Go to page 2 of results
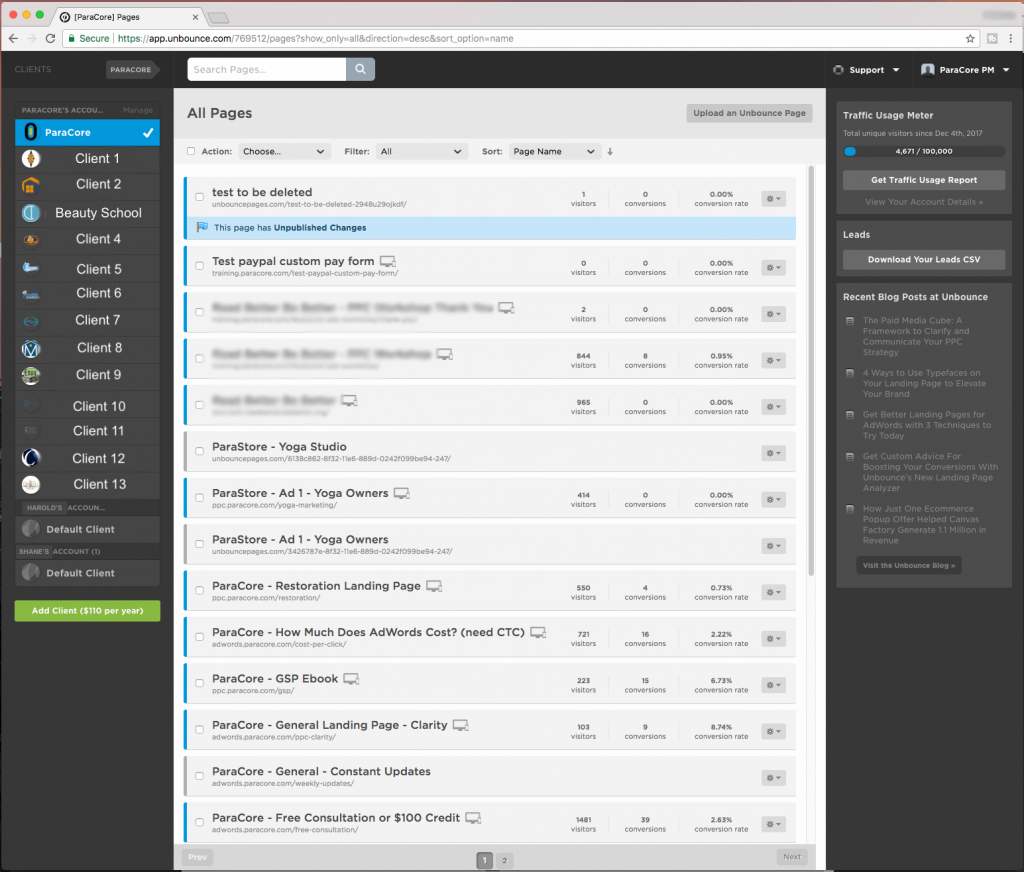1024x872 pixels. (x=504, y=860)
